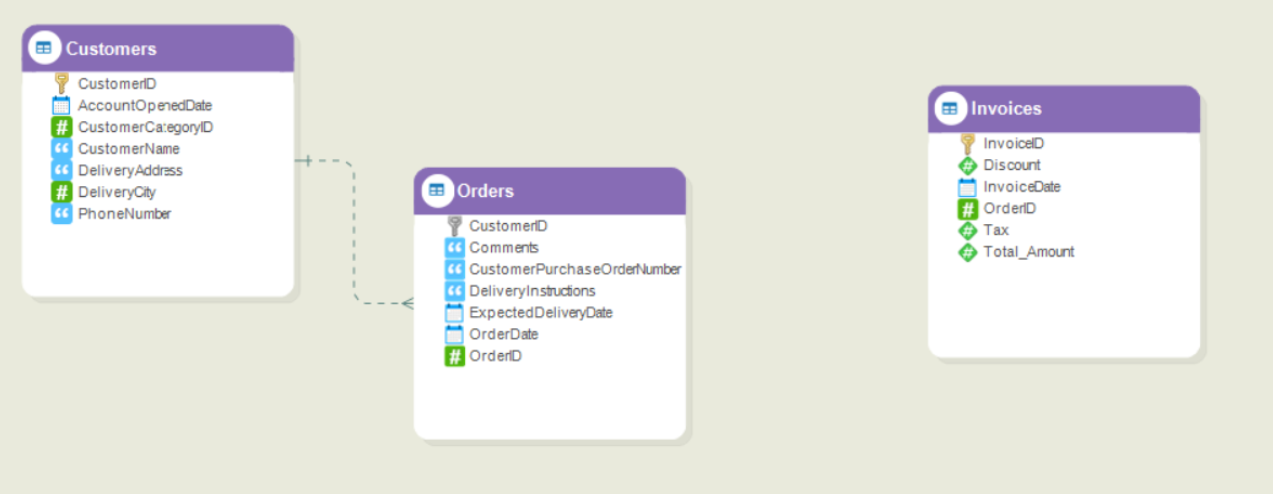The width and height of the screenshot is (1273, 494).
Task: Select the DeliveryCity field
Action: tap(117, 192)
